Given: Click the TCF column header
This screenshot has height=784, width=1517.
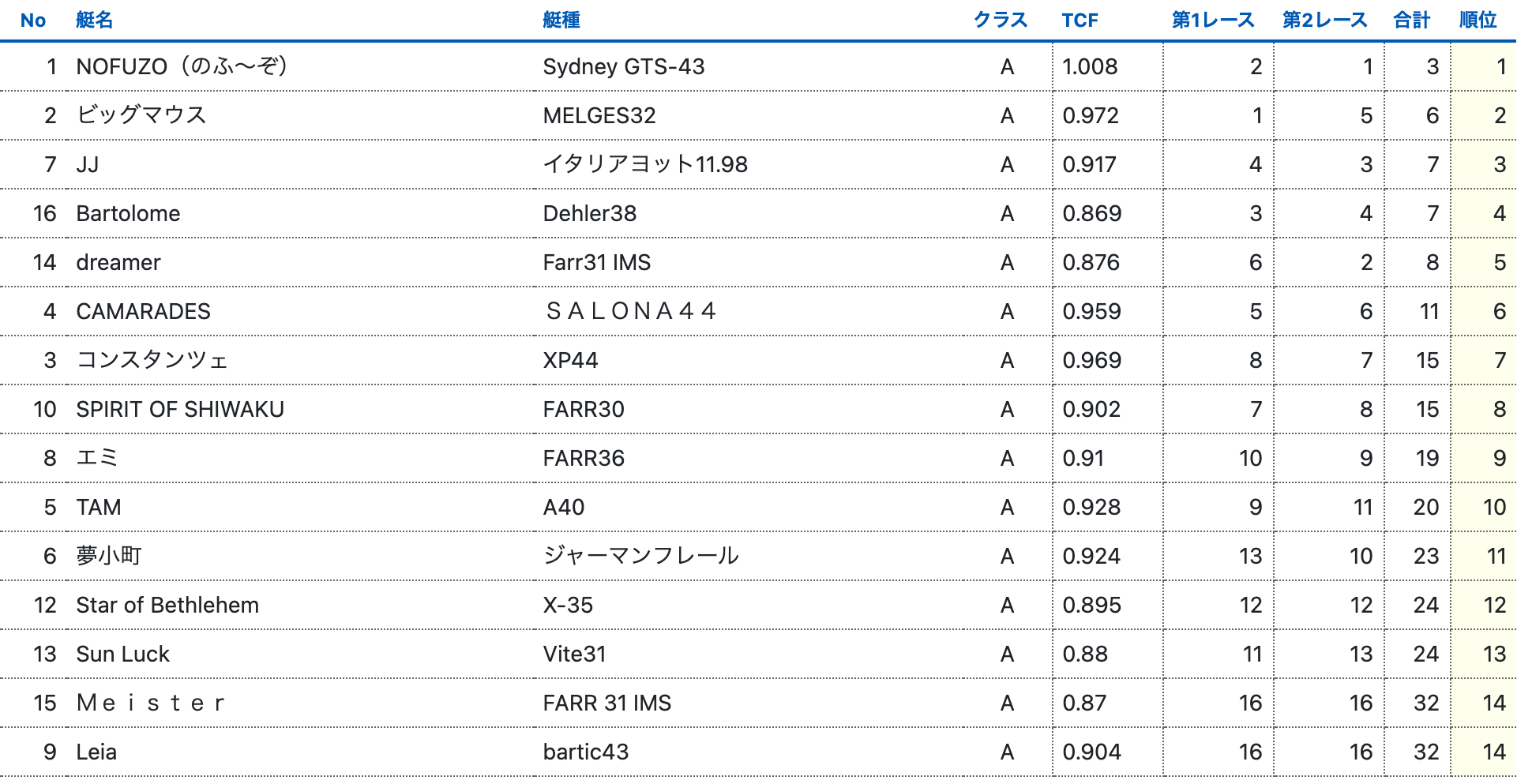Looking at the screenshot, I should point(1080,21).
